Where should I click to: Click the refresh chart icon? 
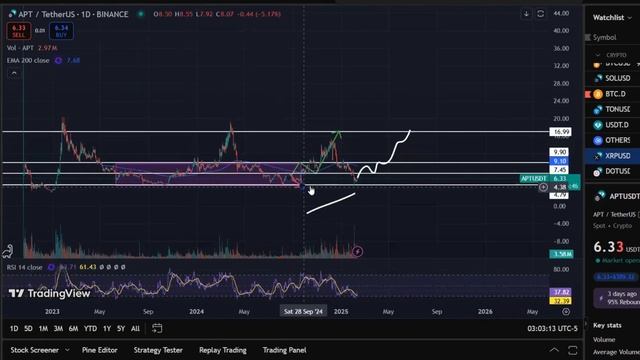pyautogui.click(x=540, y=14)
